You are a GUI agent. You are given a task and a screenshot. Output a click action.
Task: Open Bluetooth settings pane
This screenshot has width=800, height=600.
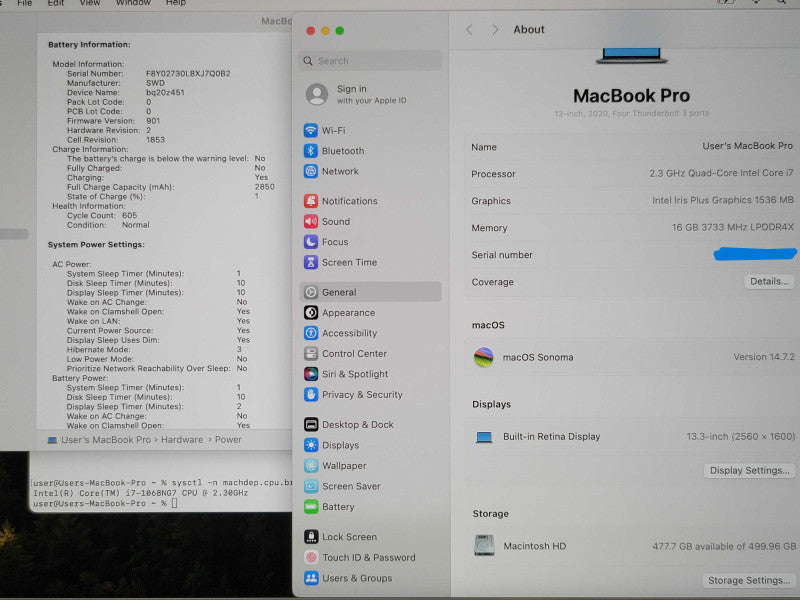[x=334, y=151]
